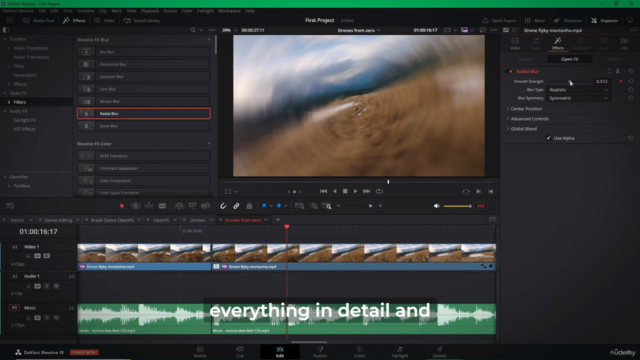
Task: Select the arrow Selection Mode tool
Action: point(122,206)
